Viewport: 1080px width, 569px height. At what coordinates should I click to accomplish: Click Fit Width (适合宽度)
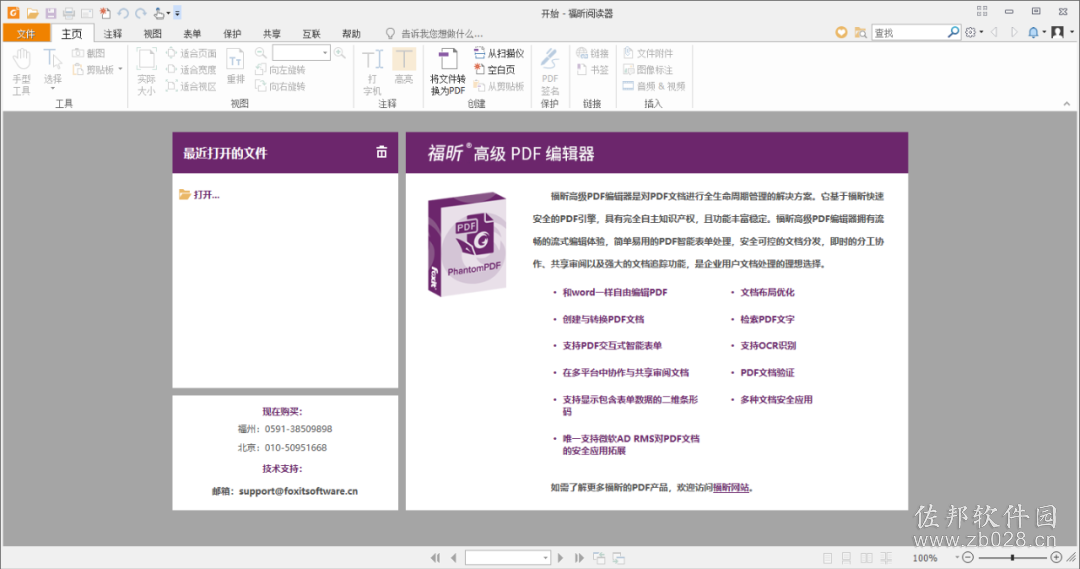coord(191,70)
